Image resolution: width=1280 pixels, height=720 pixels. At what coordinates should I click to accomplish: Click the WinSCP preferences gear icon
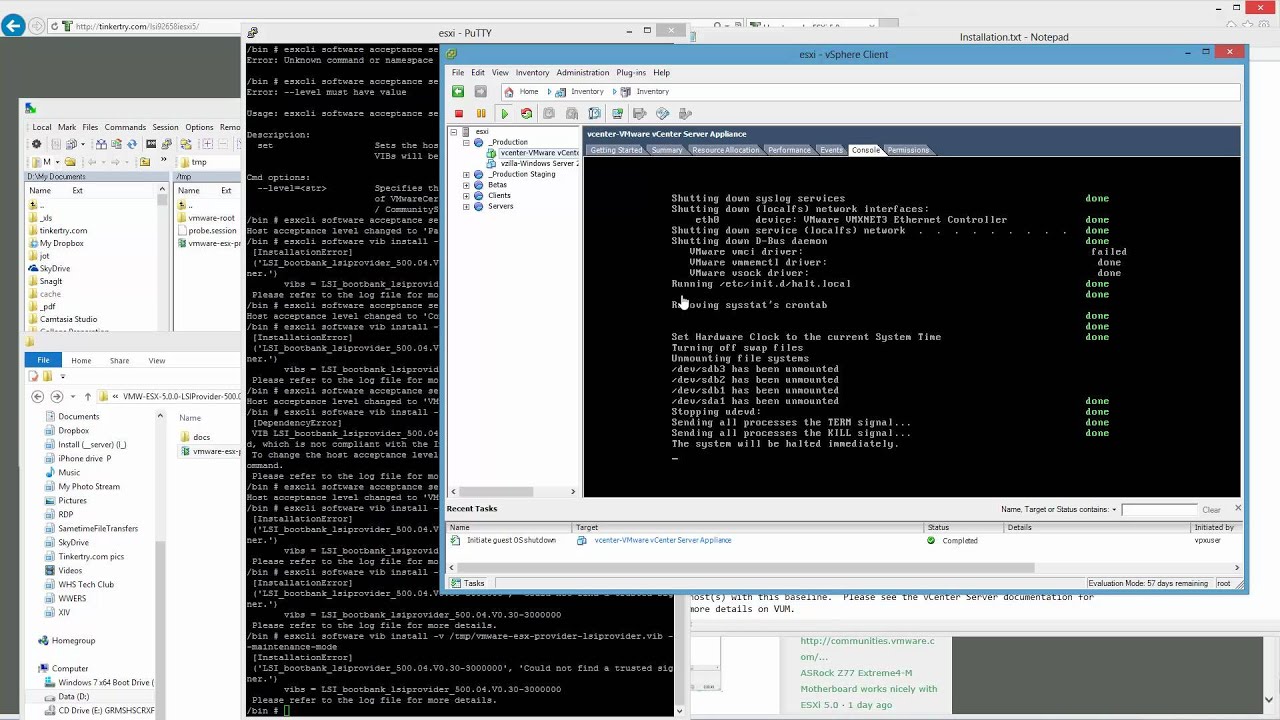tap(37, 144)
